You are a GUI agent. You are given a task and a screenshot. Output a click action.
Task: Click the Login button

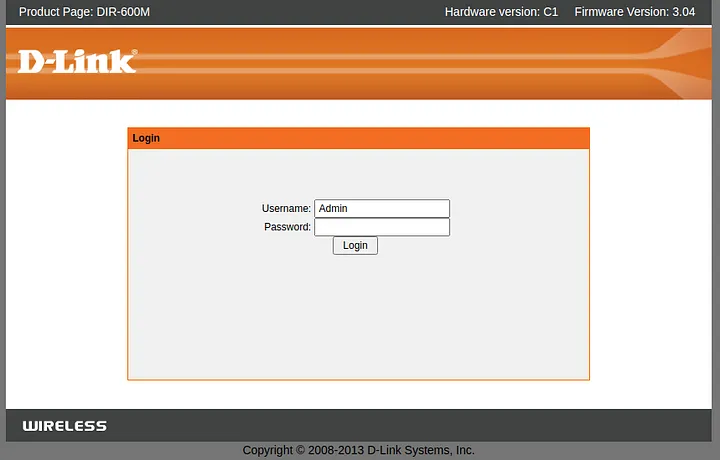(x=355, y=246)
